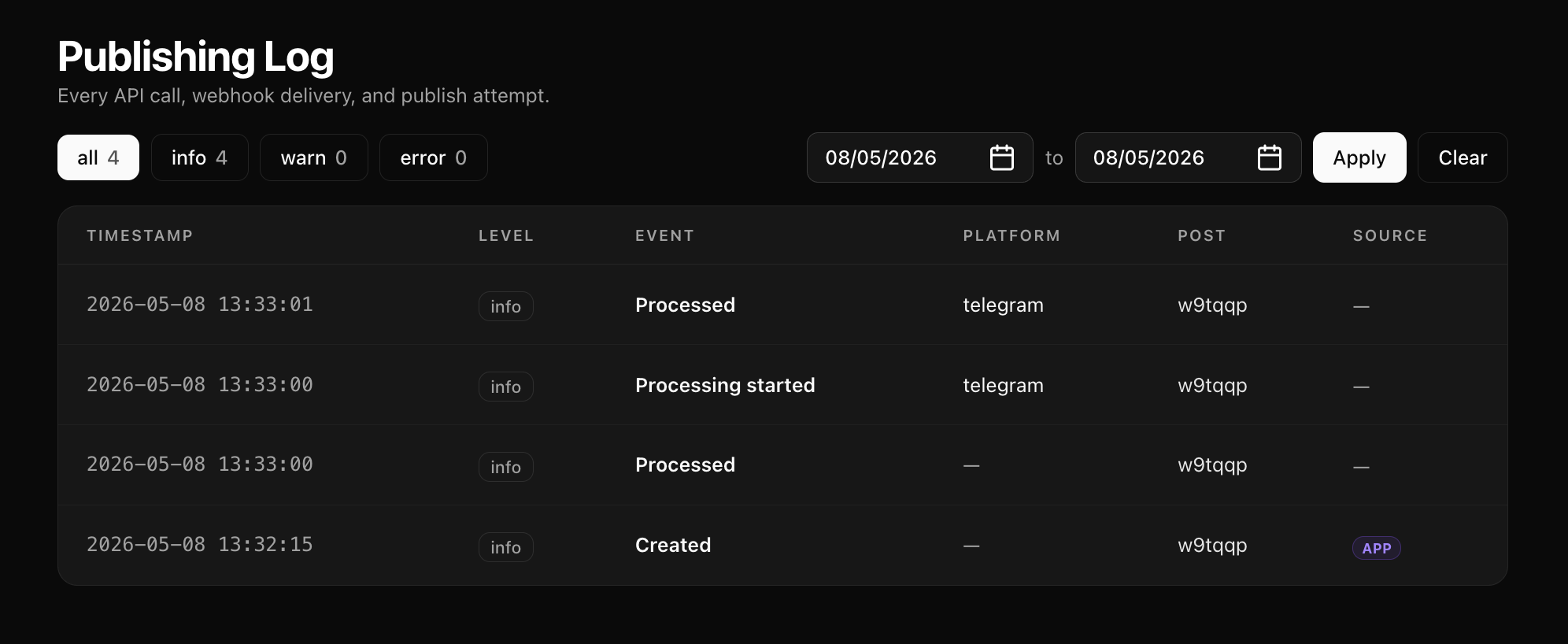Open the Processing started event row
The height and width of the screenshot is (644, 1568).
point(782,385)
